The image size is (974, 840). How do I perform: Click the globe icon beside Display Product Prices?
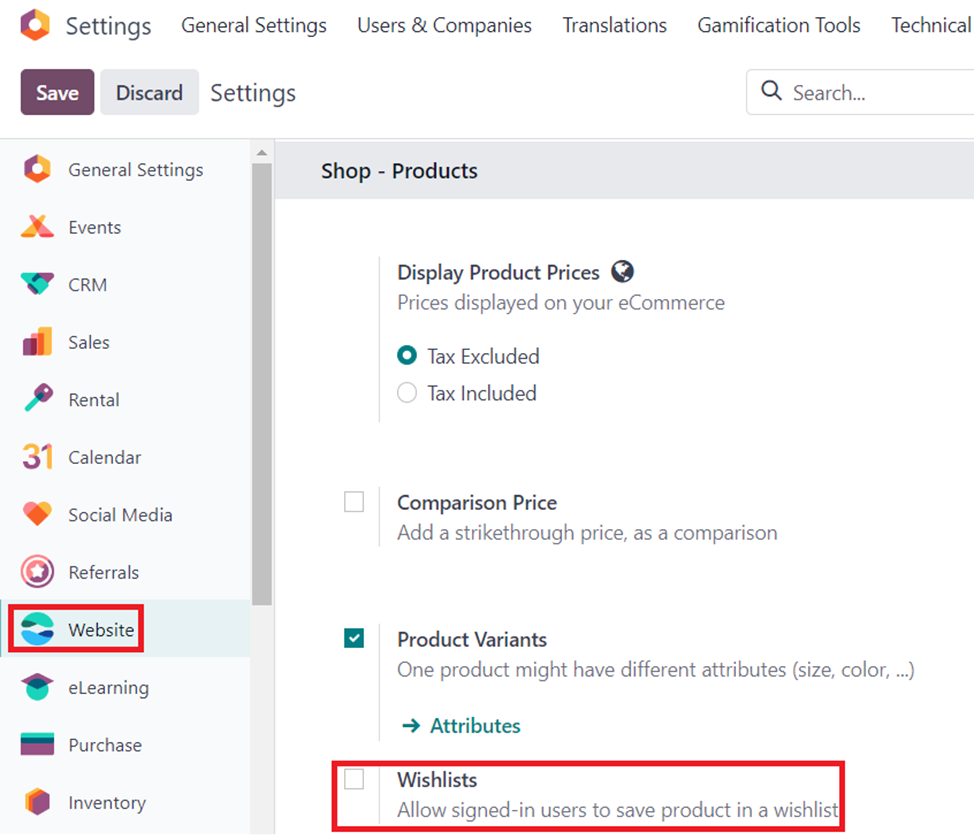(x=622, y=272)
